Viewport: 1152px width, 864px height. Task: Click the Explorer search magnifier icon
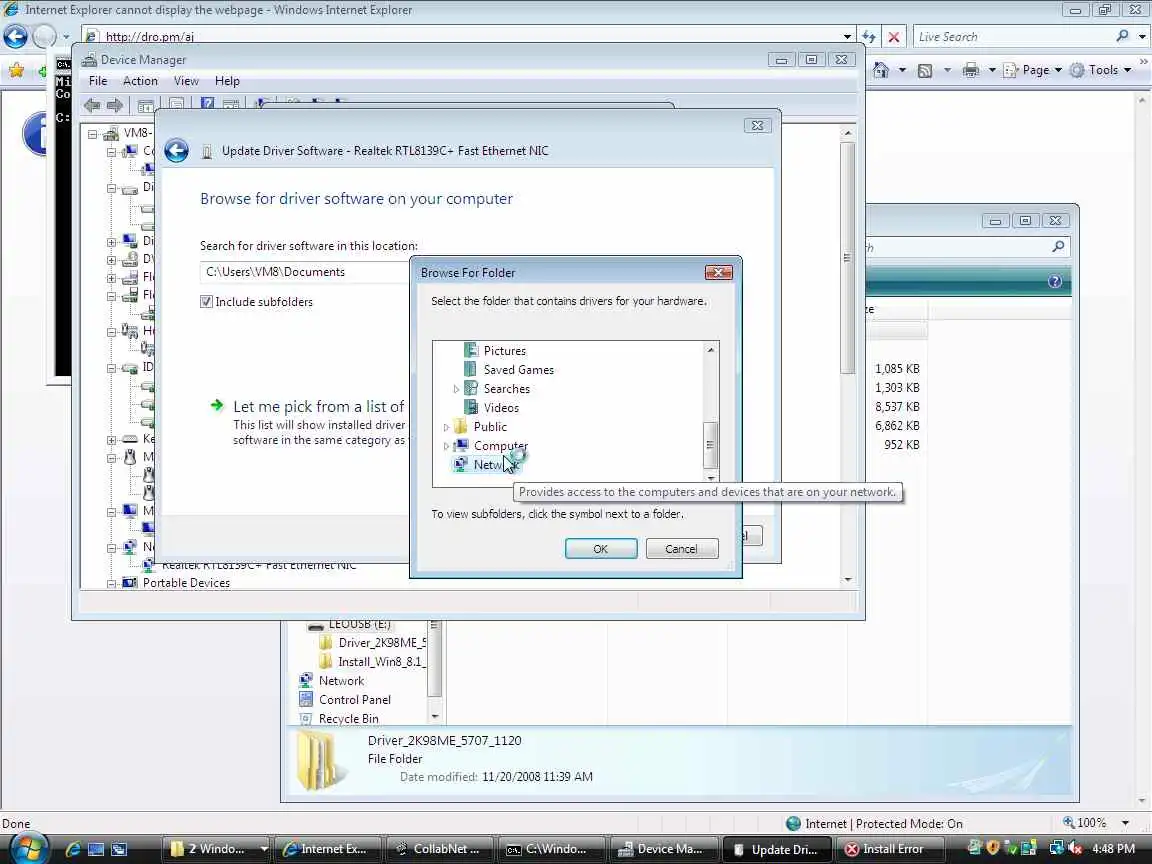(1058, 247)
